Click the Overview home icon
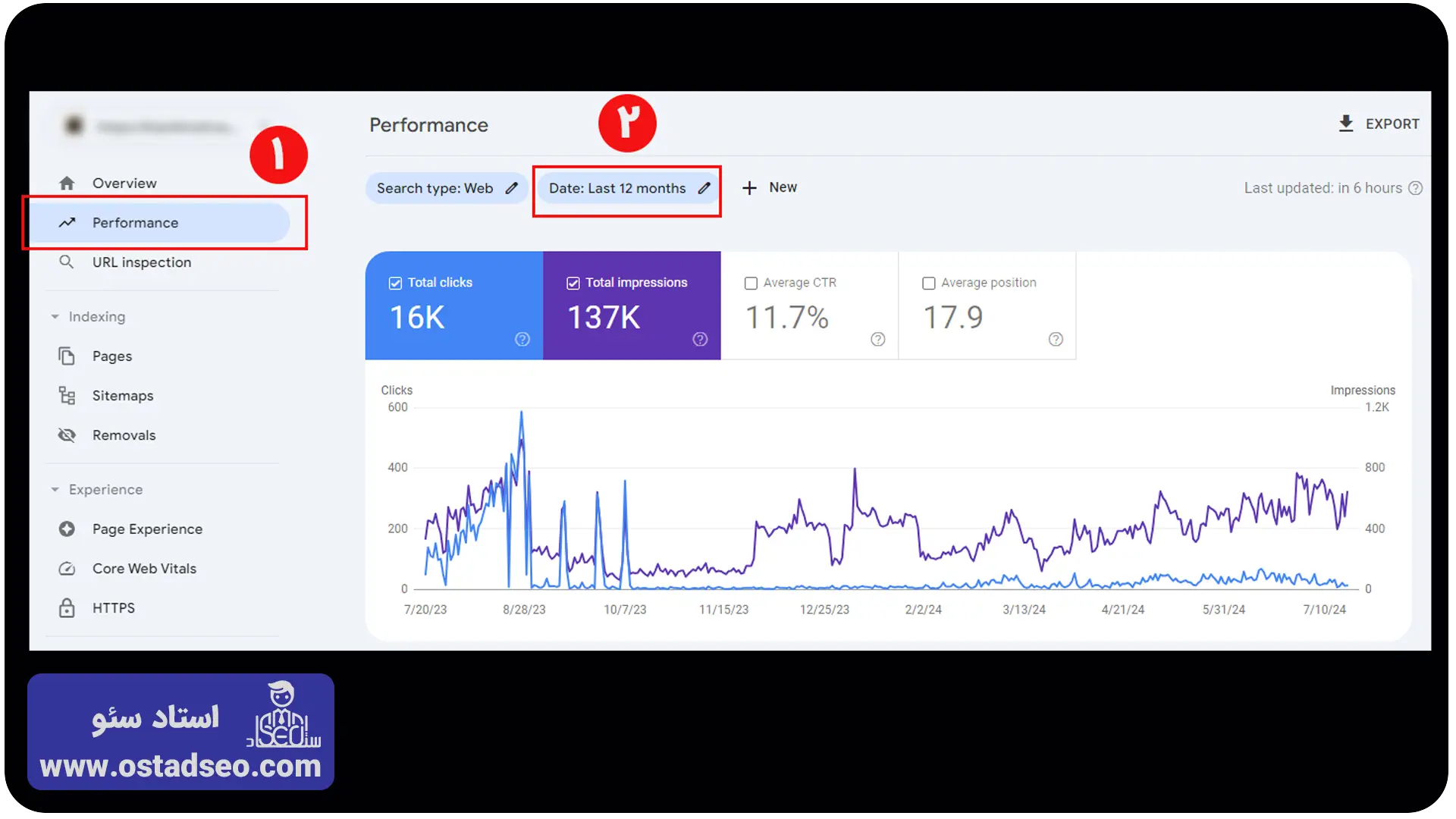This screenshot has width=1456, height=819. 67,184
